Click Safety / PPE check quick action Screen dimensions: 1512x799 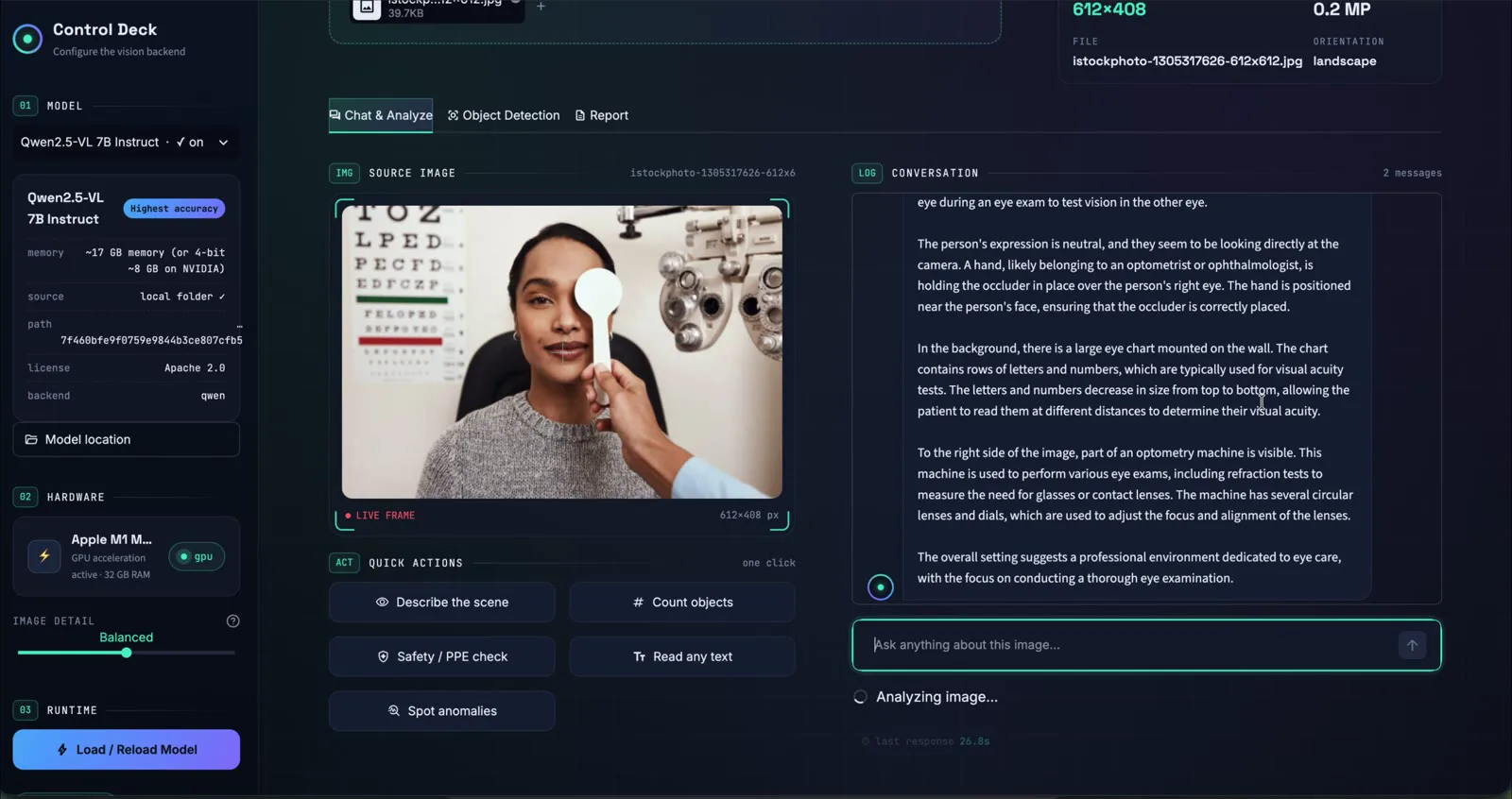[441, 656]
